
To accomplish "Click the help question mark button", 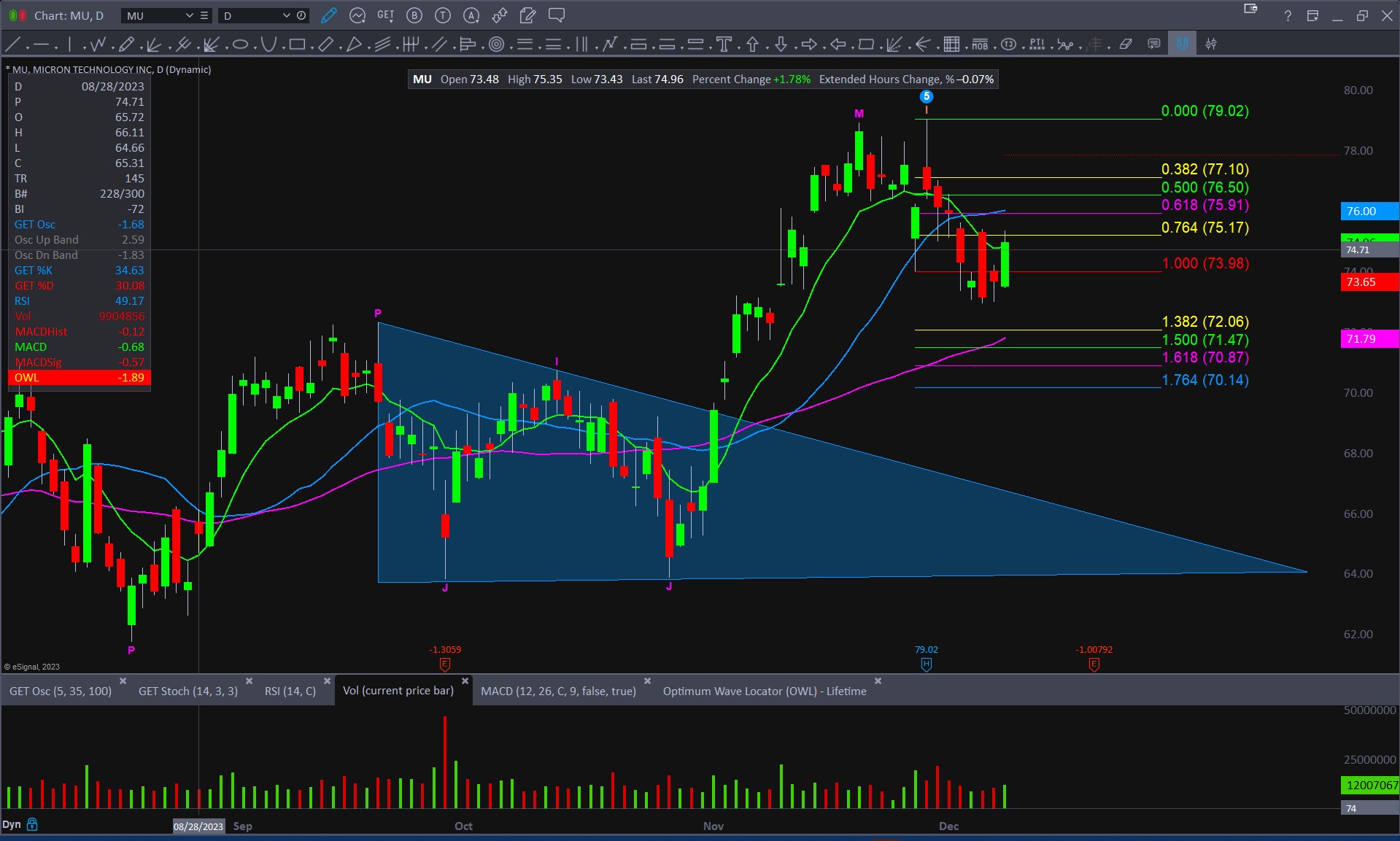I will pos(1288,16).
